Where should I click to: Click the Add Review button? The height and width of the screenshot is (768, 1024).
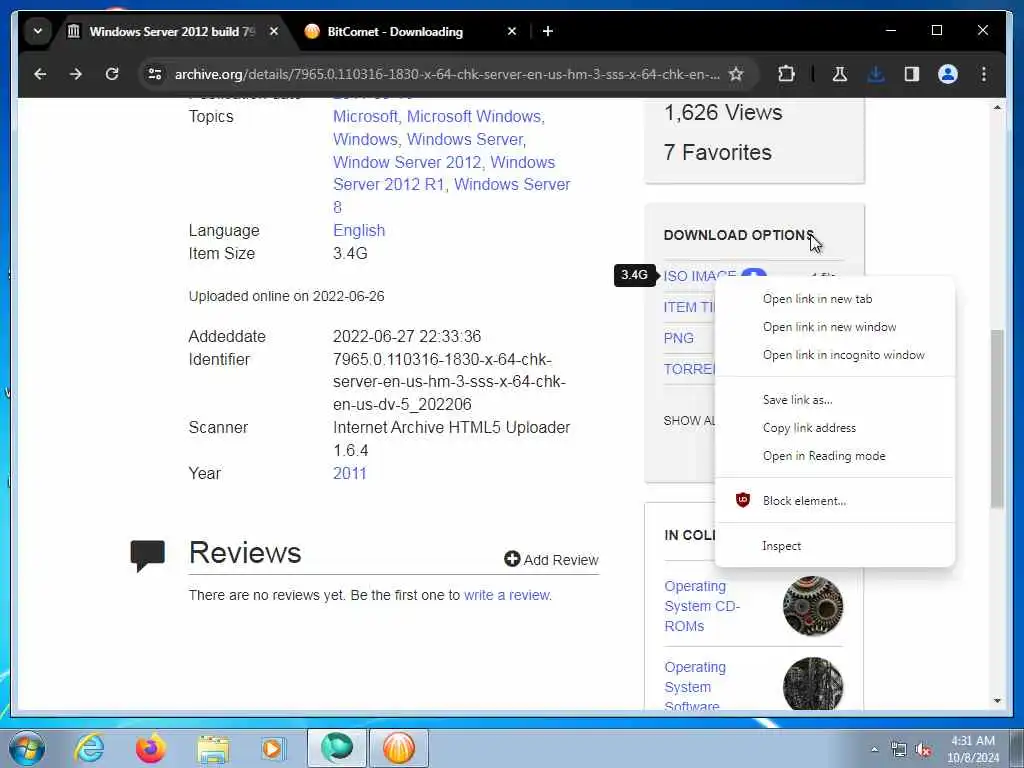[551, 560]
